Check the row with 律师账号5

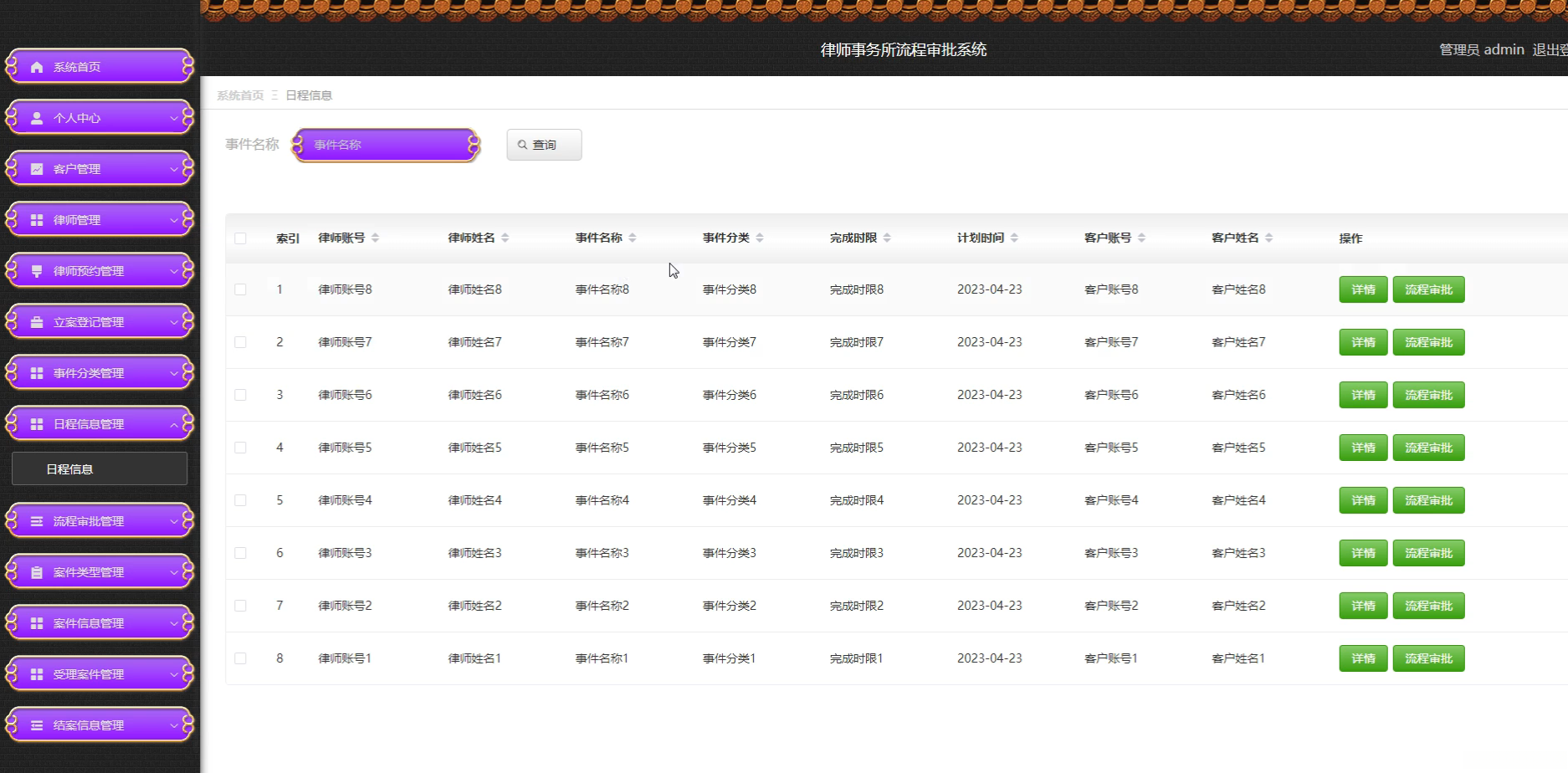pyautogui.click(x=240, y=448)
